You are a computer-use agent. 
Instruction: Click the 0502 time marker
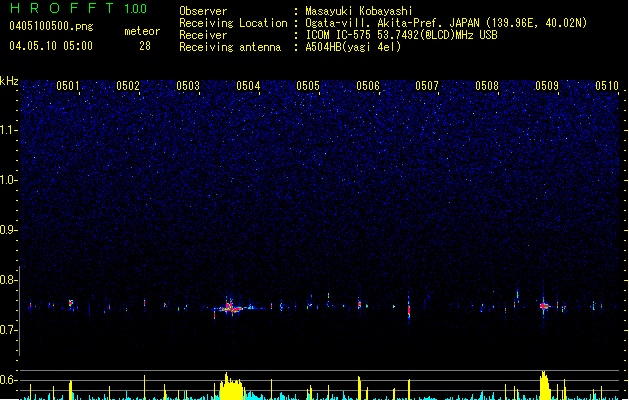128,86
